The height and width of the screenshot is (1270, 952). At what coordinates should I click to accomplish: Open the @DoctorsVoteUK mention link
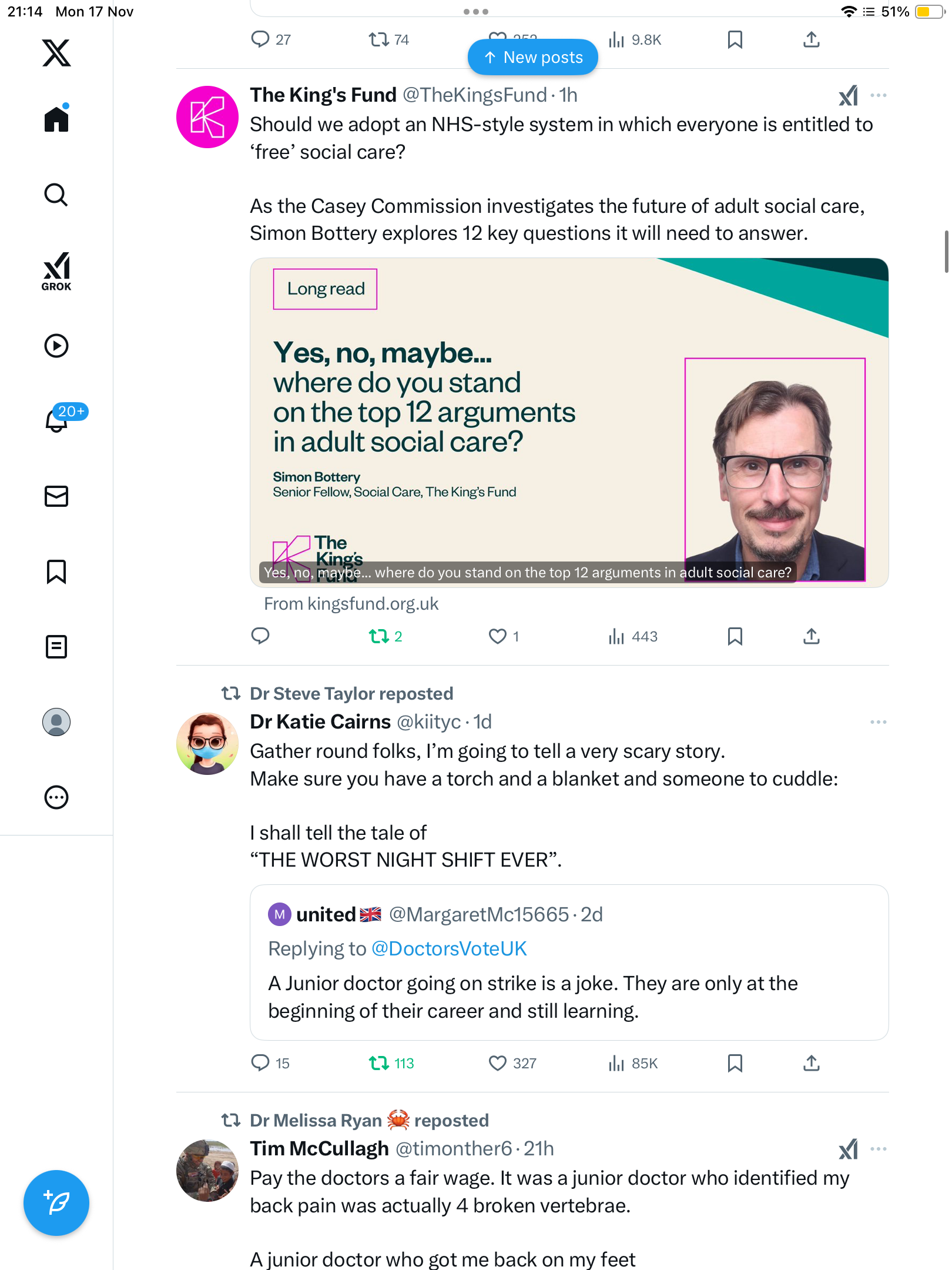coord(449,949)
